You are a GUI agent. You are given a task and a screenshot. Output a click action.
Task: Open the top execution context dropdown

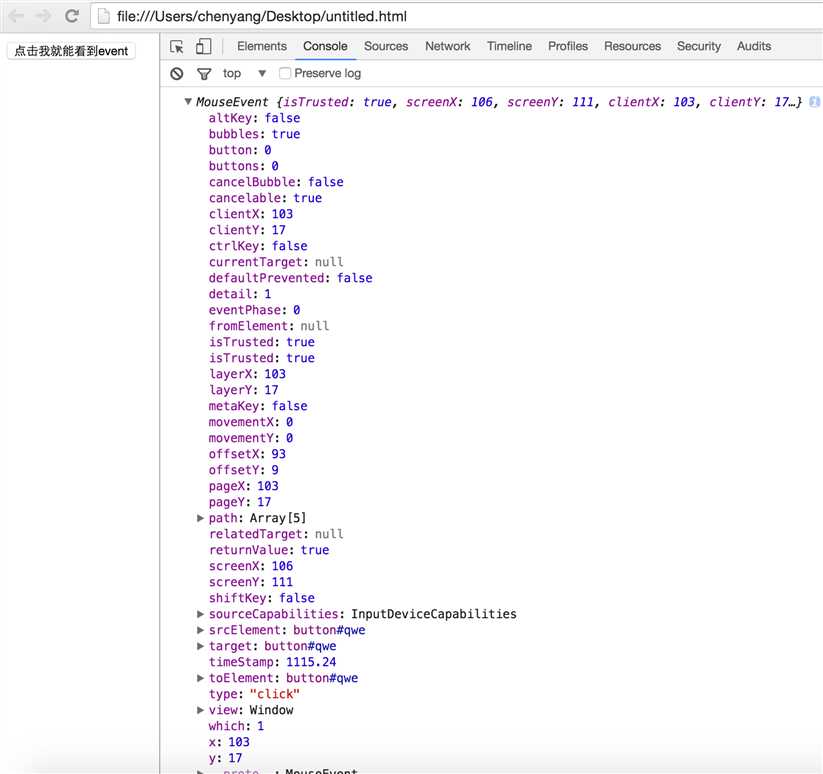[245, 73]
